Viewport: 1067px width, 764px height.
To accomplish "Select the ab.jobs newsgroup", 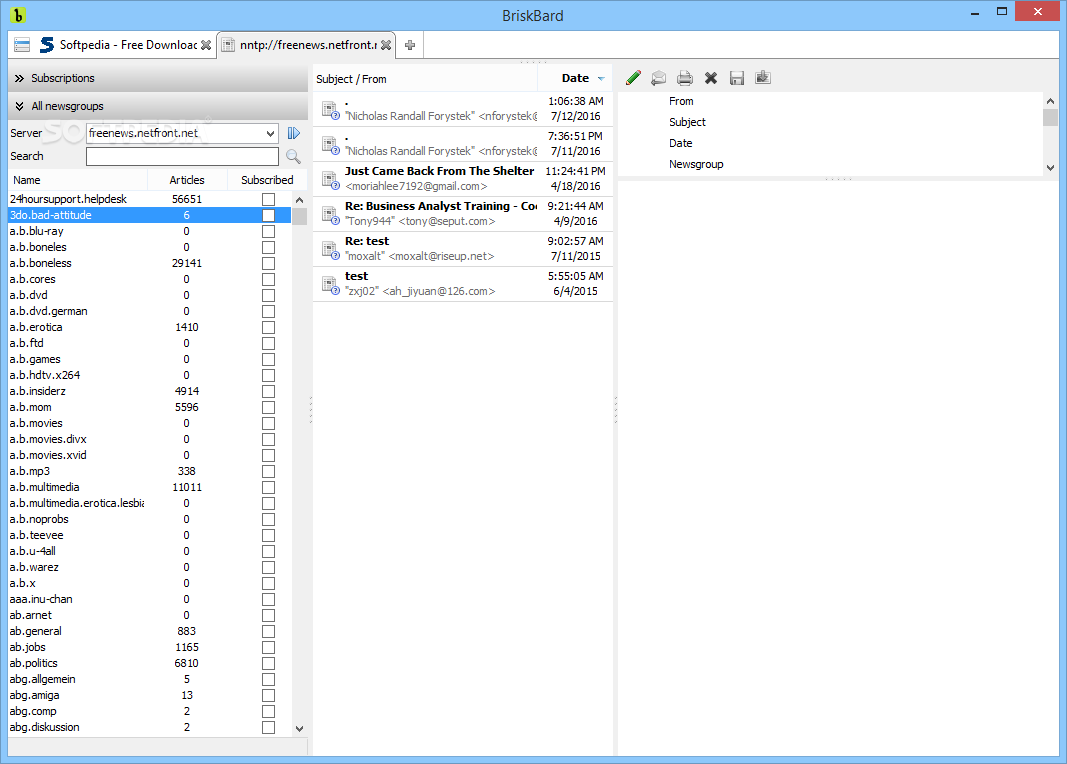I will pos(150,648).
